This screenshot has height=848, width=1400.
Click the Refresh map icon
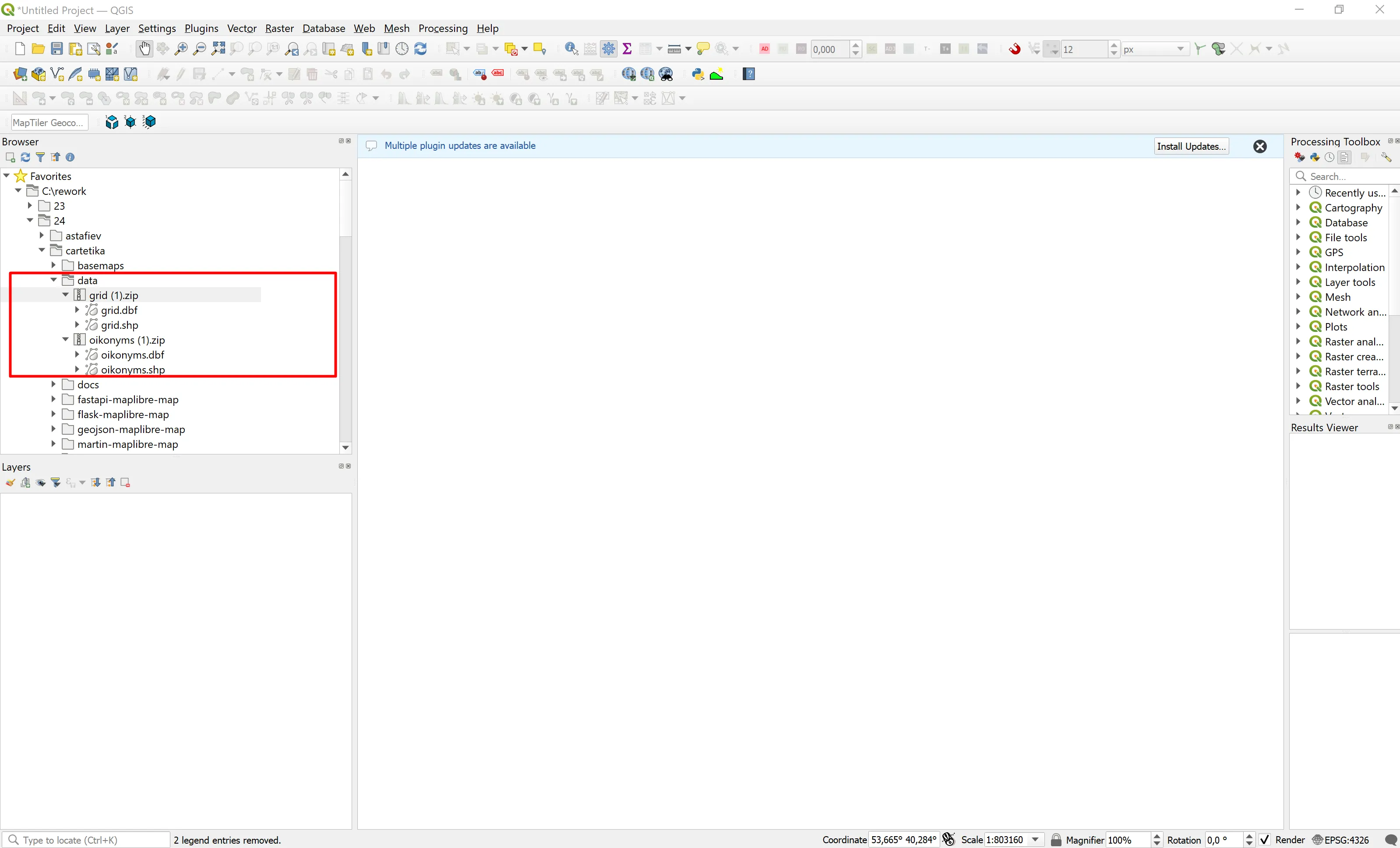(420, 49)
